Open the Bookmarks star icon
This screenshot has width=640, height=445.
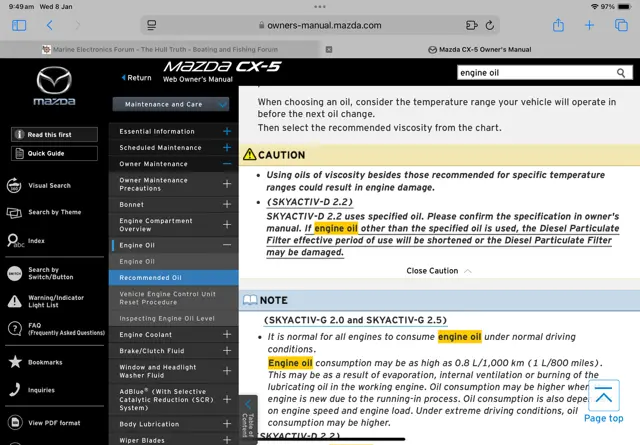(15, 361)
